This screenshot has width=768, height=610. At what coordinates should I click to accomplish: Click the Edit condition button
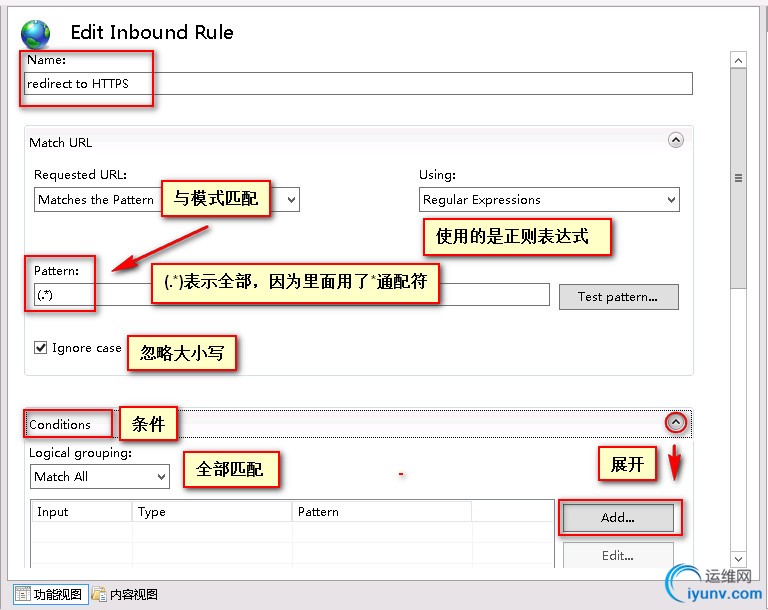(x=618, y=556)
